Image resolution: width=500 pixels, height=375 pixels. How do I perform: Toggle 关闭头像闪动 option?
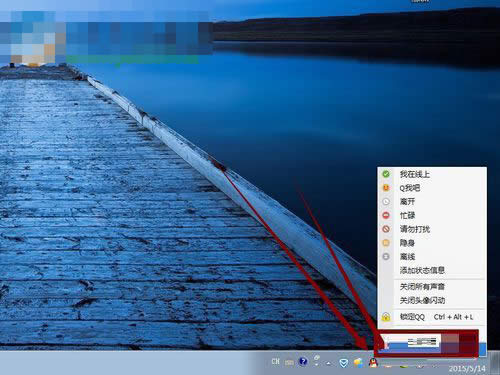click(431, 300)
